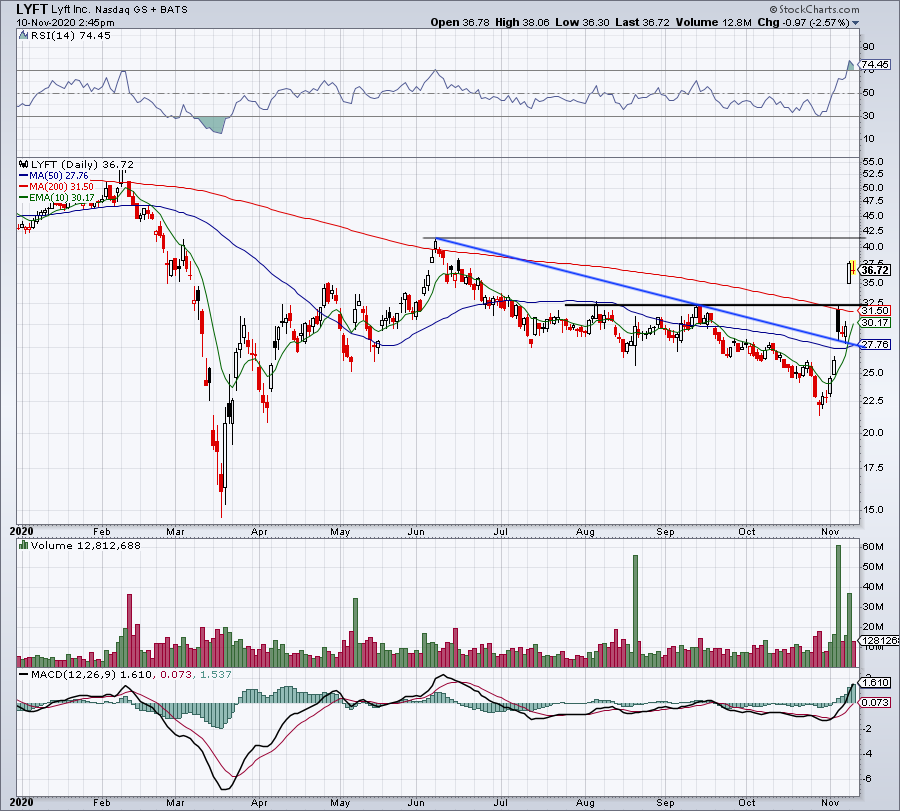This screenshot has width=900, height=811.
Task: Click the 74.45 RSI tag on right axis
Action: (x=874, y=64)
